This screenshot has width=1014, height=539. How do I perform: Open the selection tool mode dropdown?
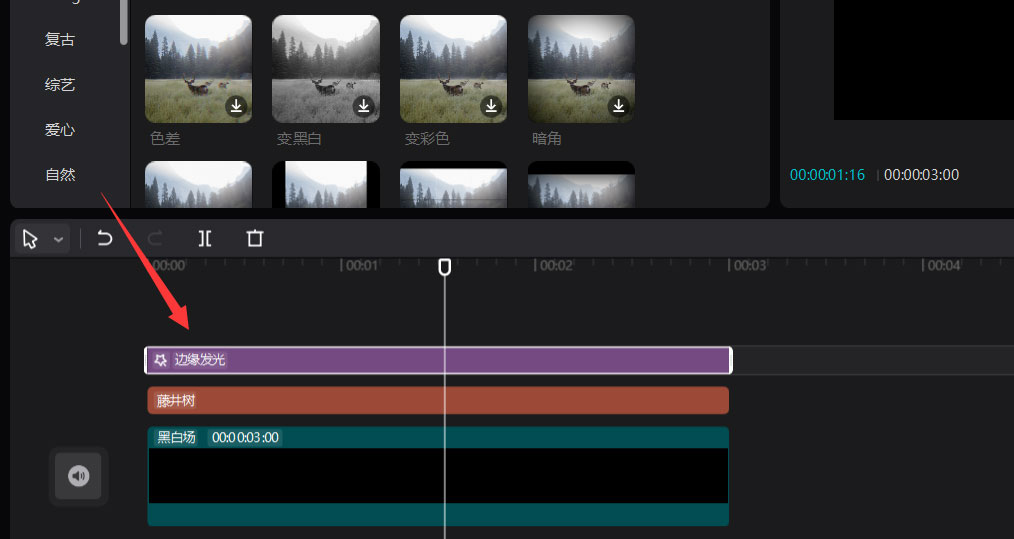pos(58,240)
